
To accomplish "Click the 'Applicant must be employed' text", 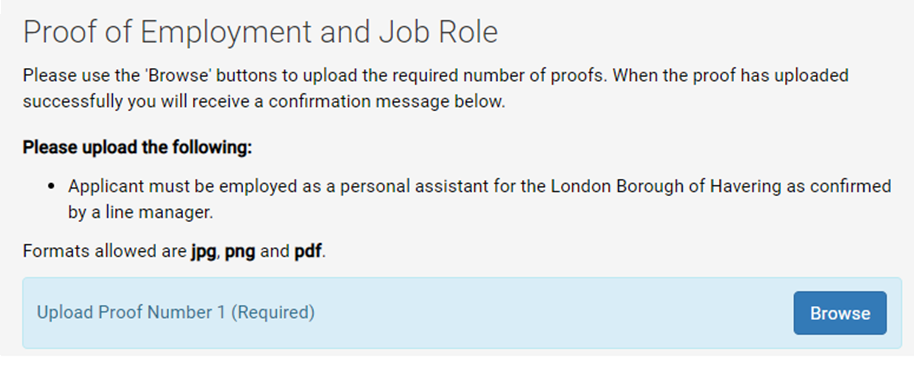I will point(174,186).
